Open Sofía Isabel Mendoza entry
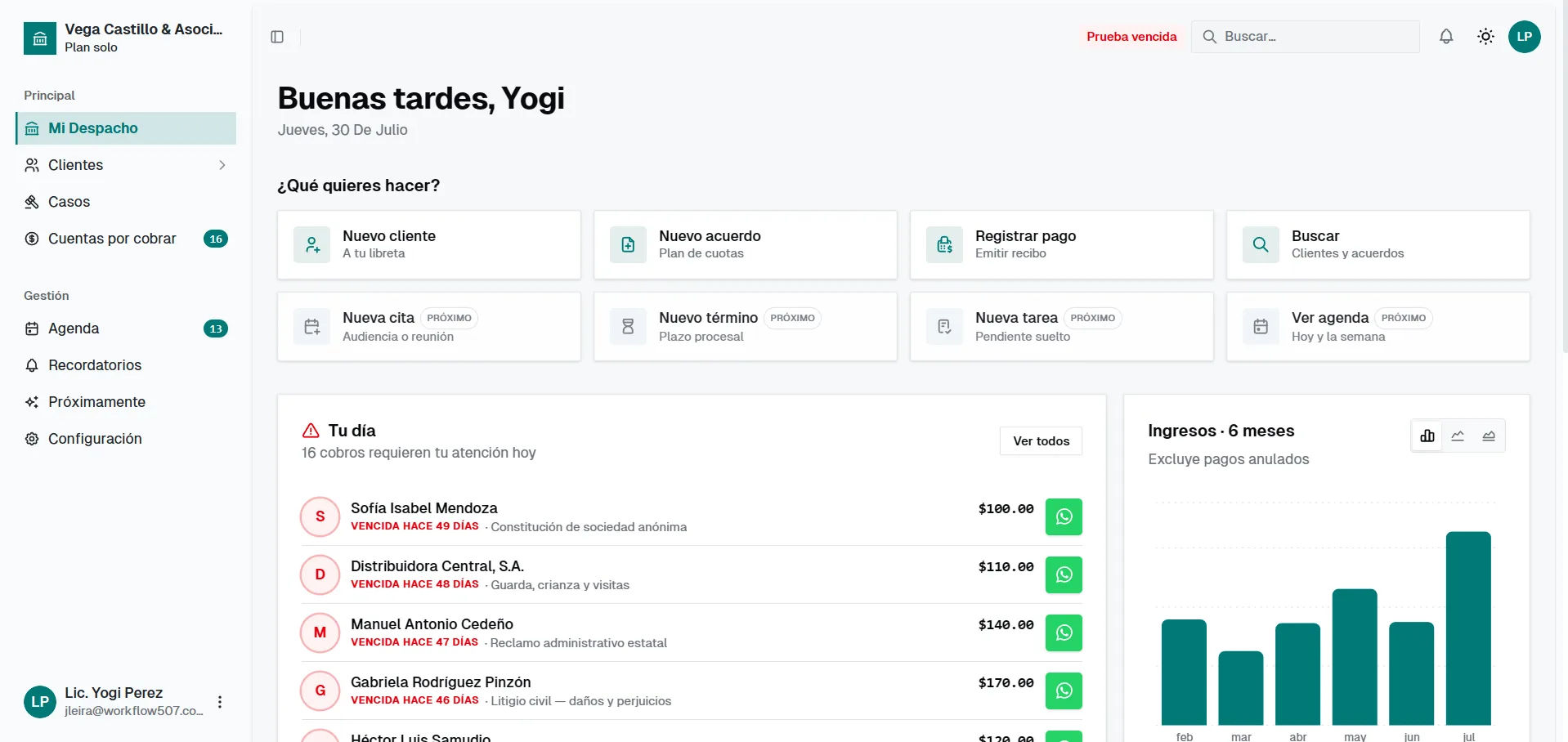The width and height of the screenshot is (1568, 742). click(x=692, y=517)
